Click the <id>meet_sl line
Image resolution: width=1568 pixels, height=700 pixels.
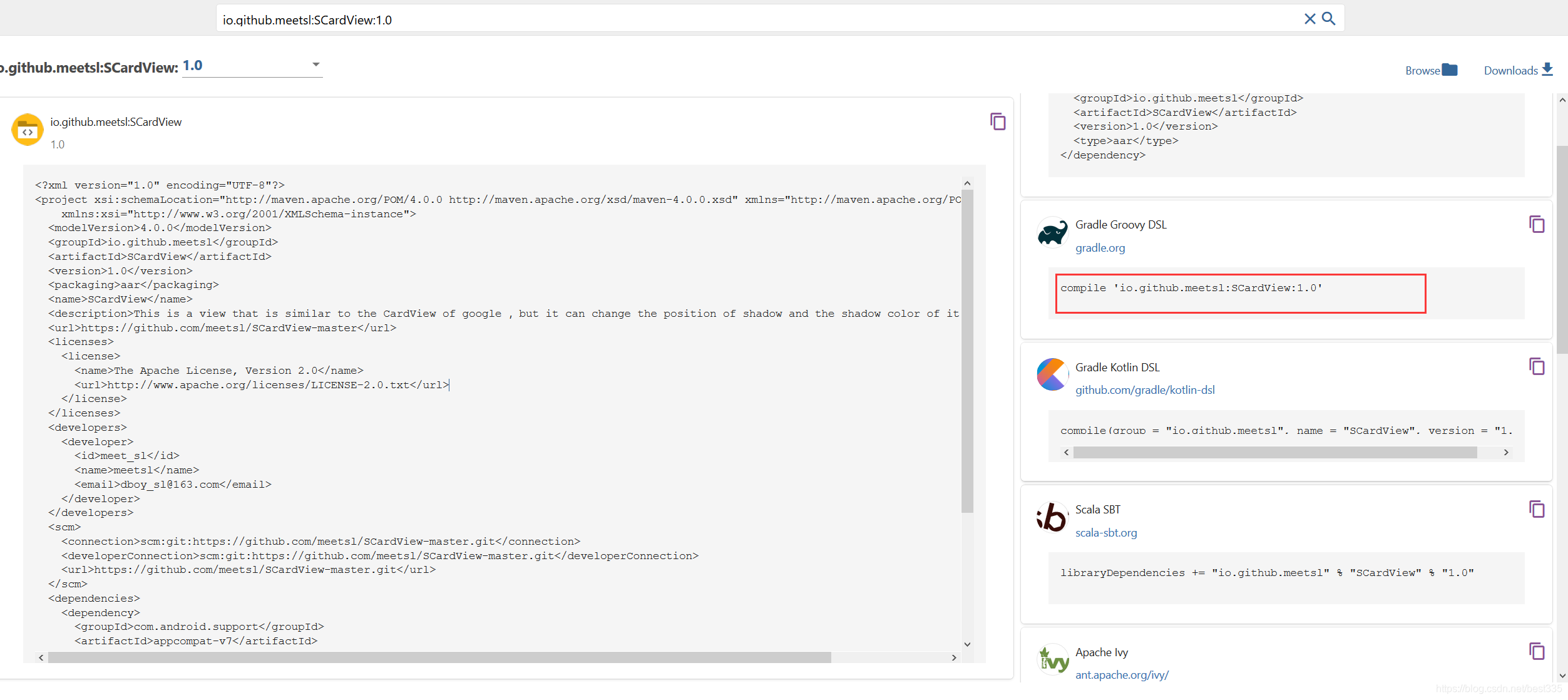pos(127,456)
